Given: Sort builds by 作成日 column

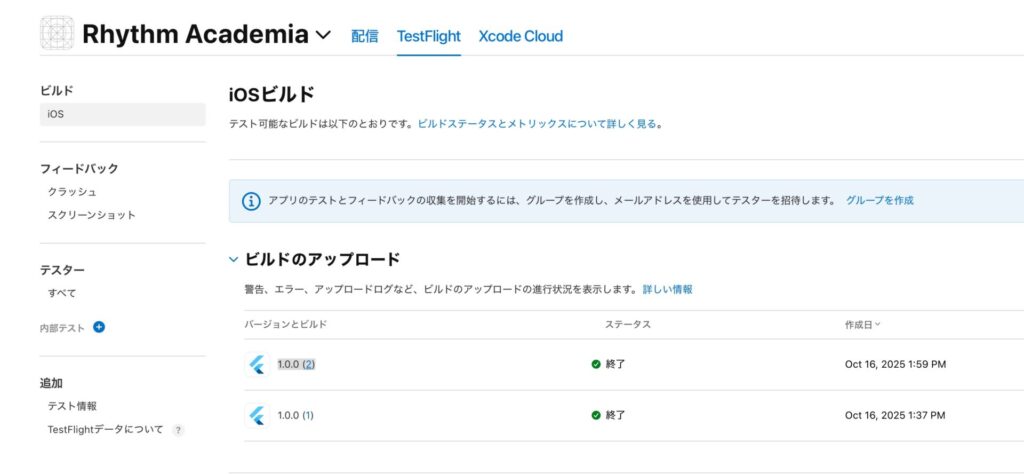Looking at the screenshot, I should [862, 325].
